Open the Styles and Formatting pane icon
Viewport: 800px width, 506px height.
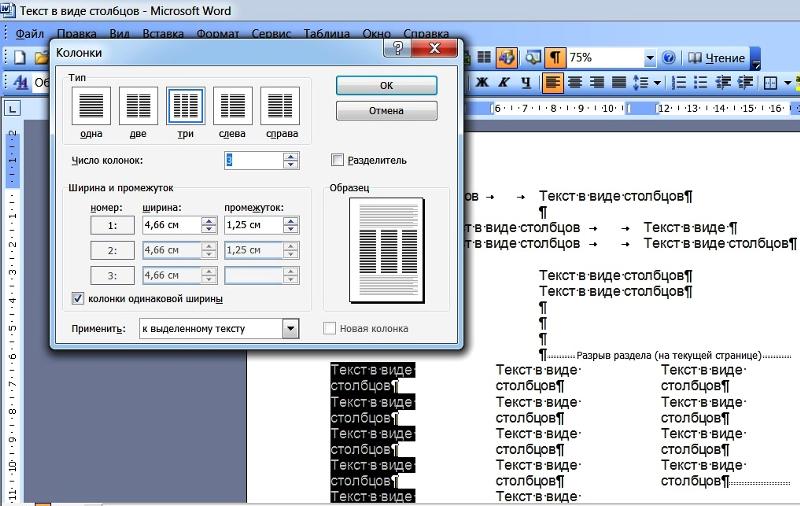[20, 82]
